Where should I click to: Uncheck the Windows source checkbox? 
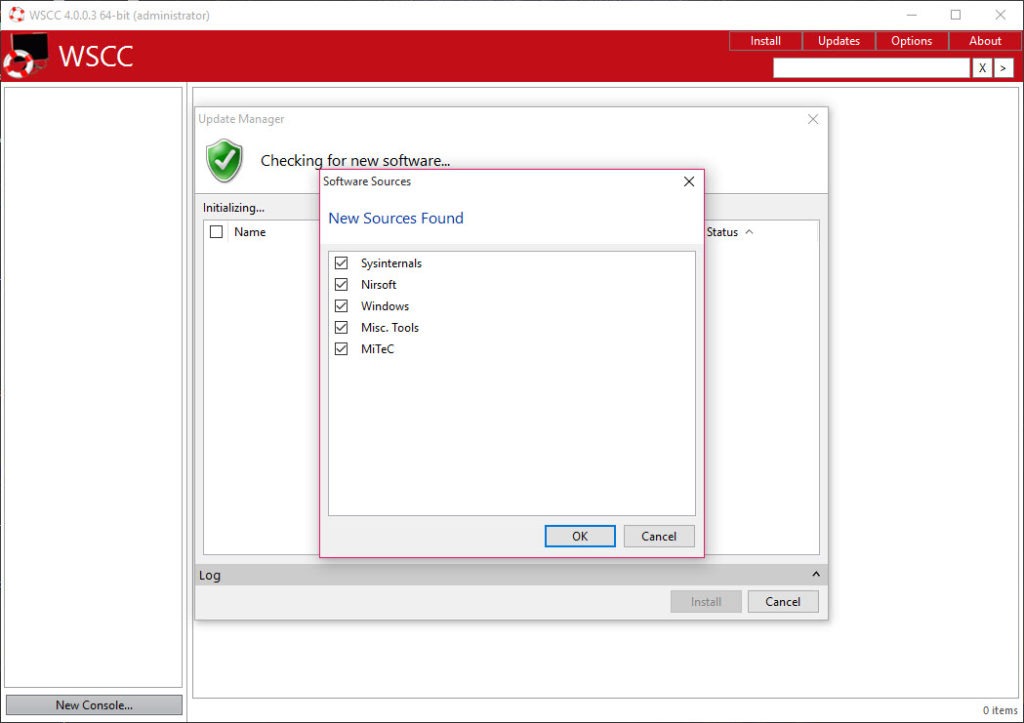tap(341, 306)
